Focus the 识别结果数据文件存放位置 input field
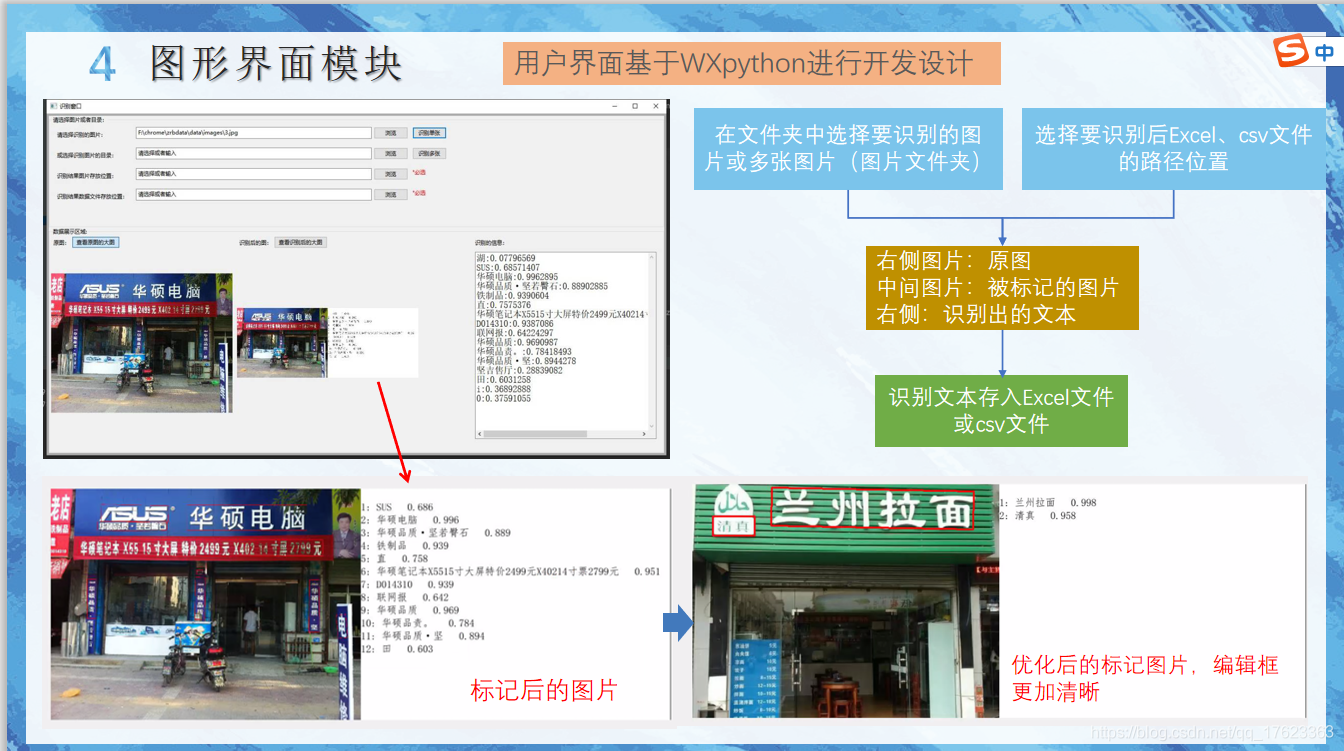 point(253,195)
